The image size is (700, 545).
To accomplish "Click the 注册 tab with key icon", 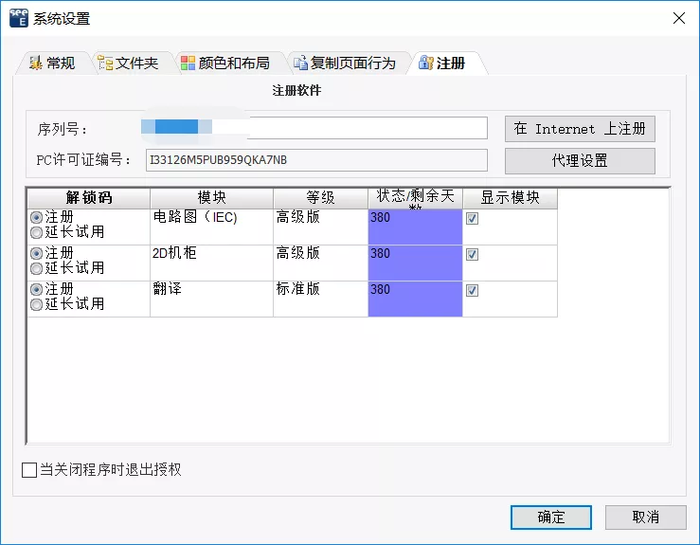I will point(443,63).
